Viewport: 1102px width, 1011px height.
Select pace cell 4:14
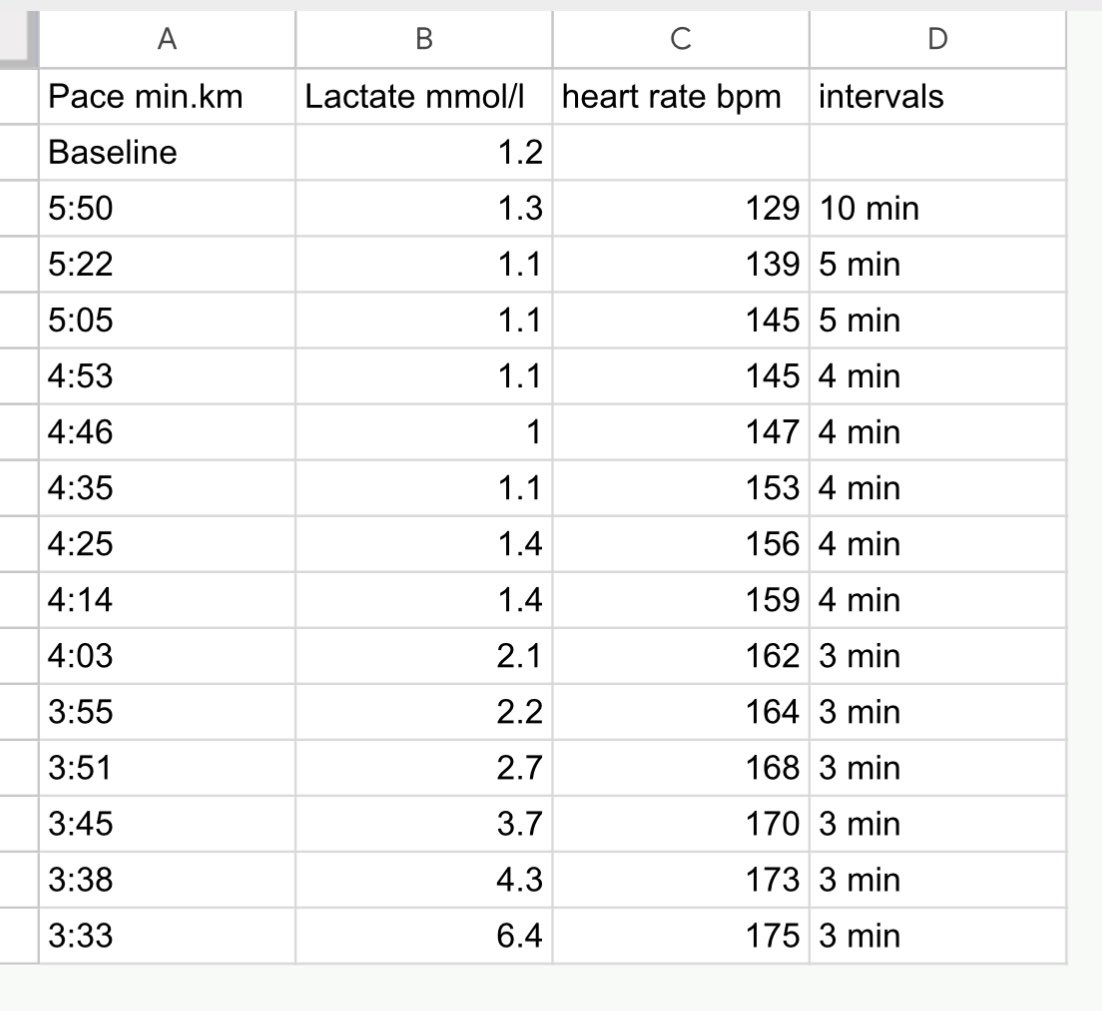167,600
